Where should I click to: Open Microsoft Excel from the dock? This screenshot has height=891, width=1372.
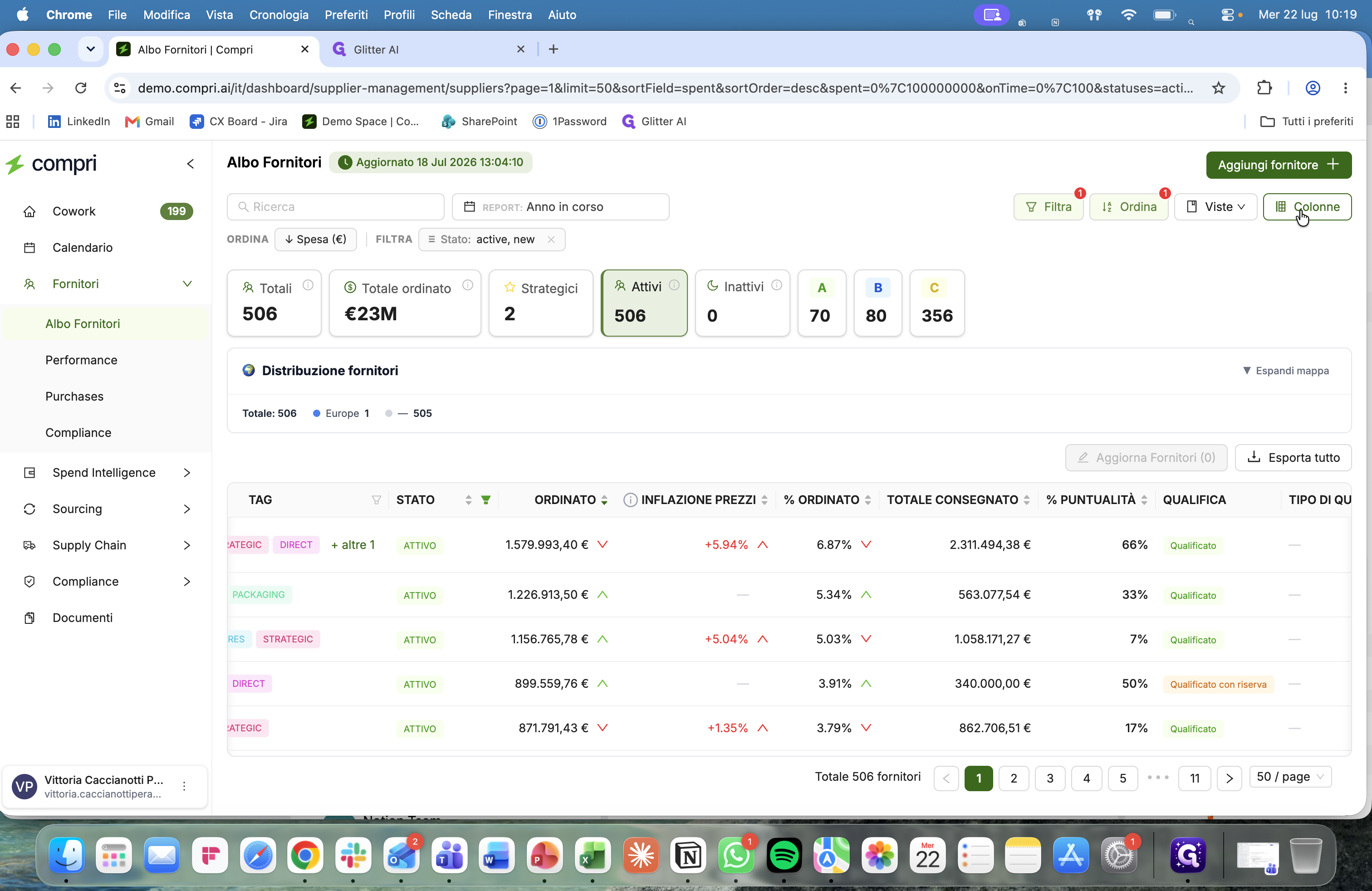point(592,855)
